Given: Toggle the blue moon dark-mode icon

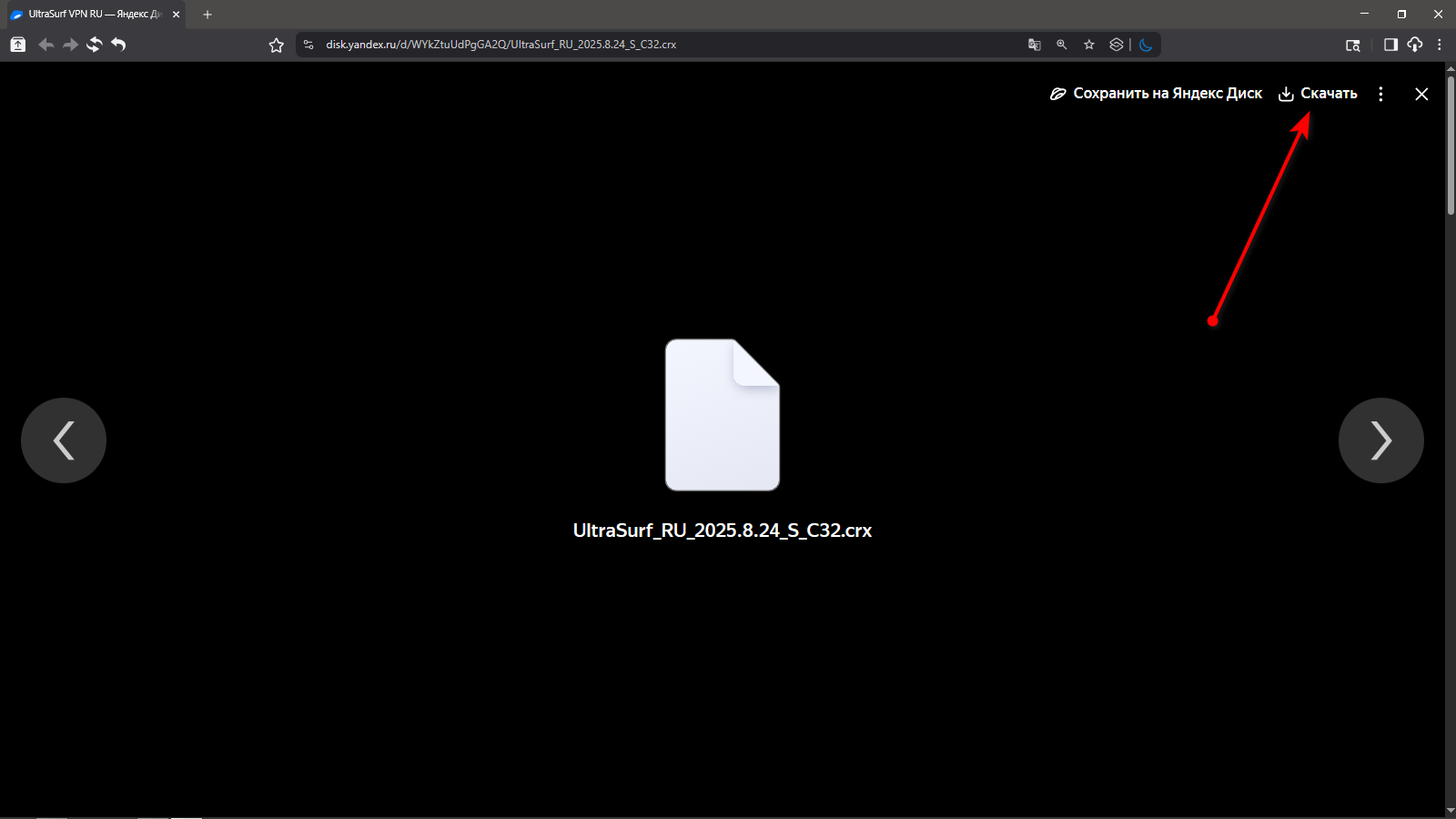Looking at the screenshot, I should 1146,45.
